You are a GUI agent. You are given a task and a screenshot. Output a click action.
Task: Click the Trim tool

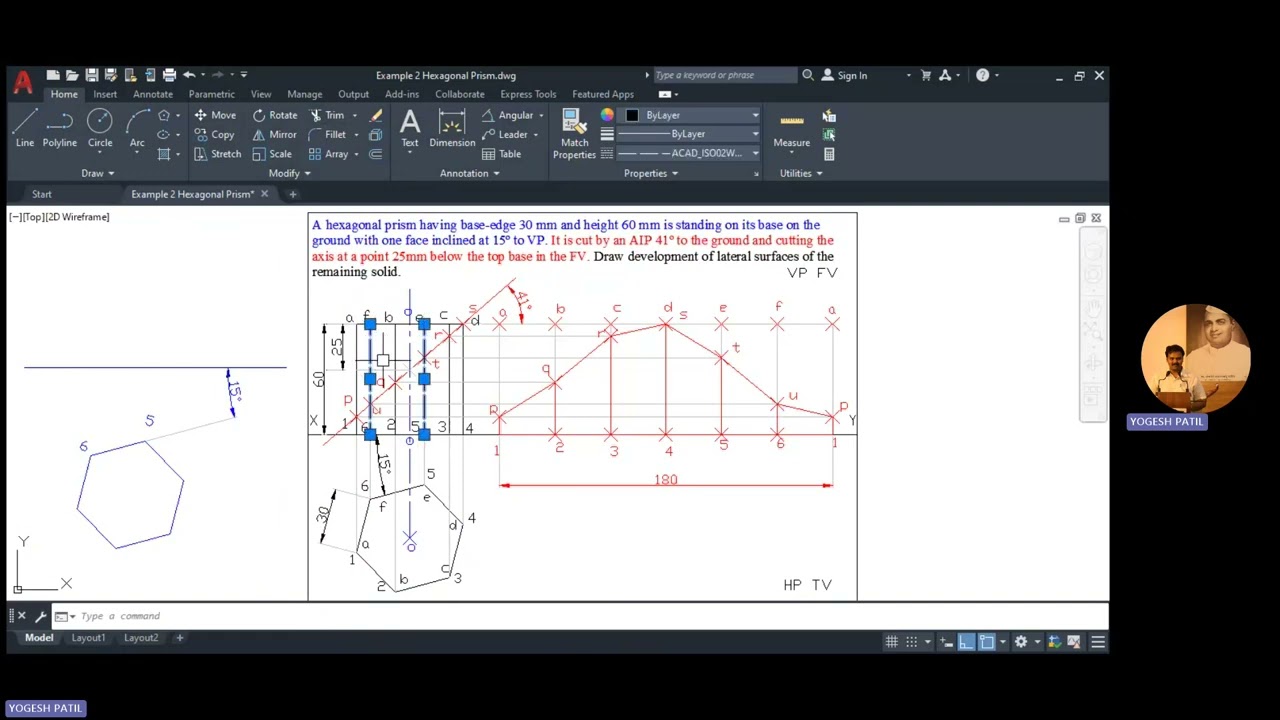click(x=327, y=115)
